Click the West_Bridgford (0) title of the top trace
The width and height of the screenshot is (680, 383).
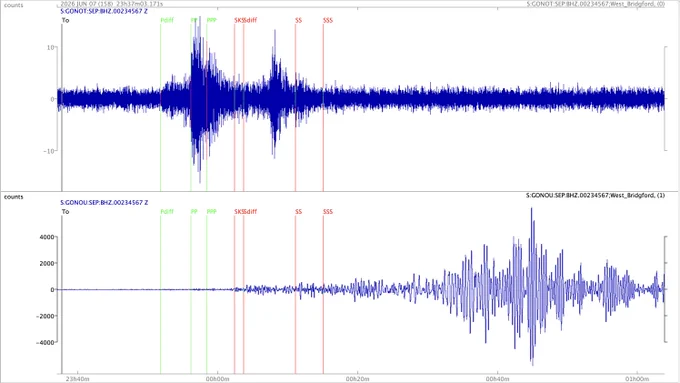595,4
